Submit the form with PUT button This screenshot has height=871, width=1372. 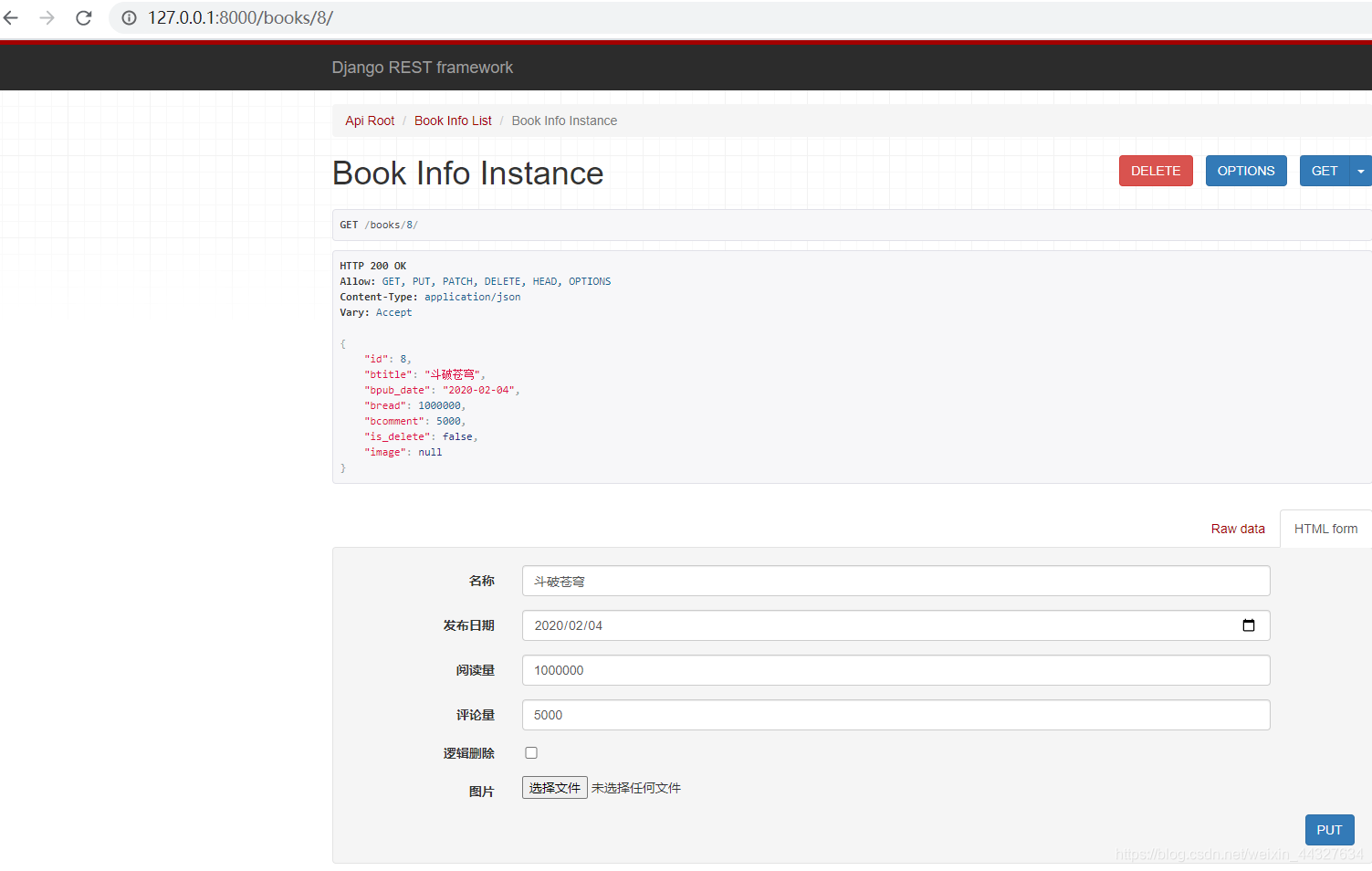click(1329, 830)
